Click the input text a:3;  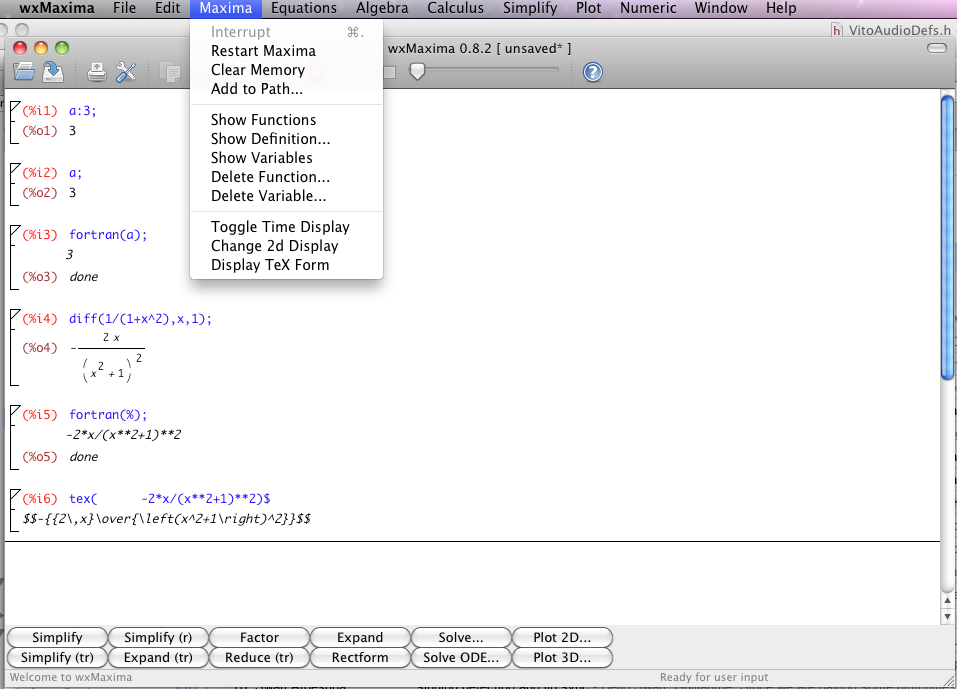[82, 110]
